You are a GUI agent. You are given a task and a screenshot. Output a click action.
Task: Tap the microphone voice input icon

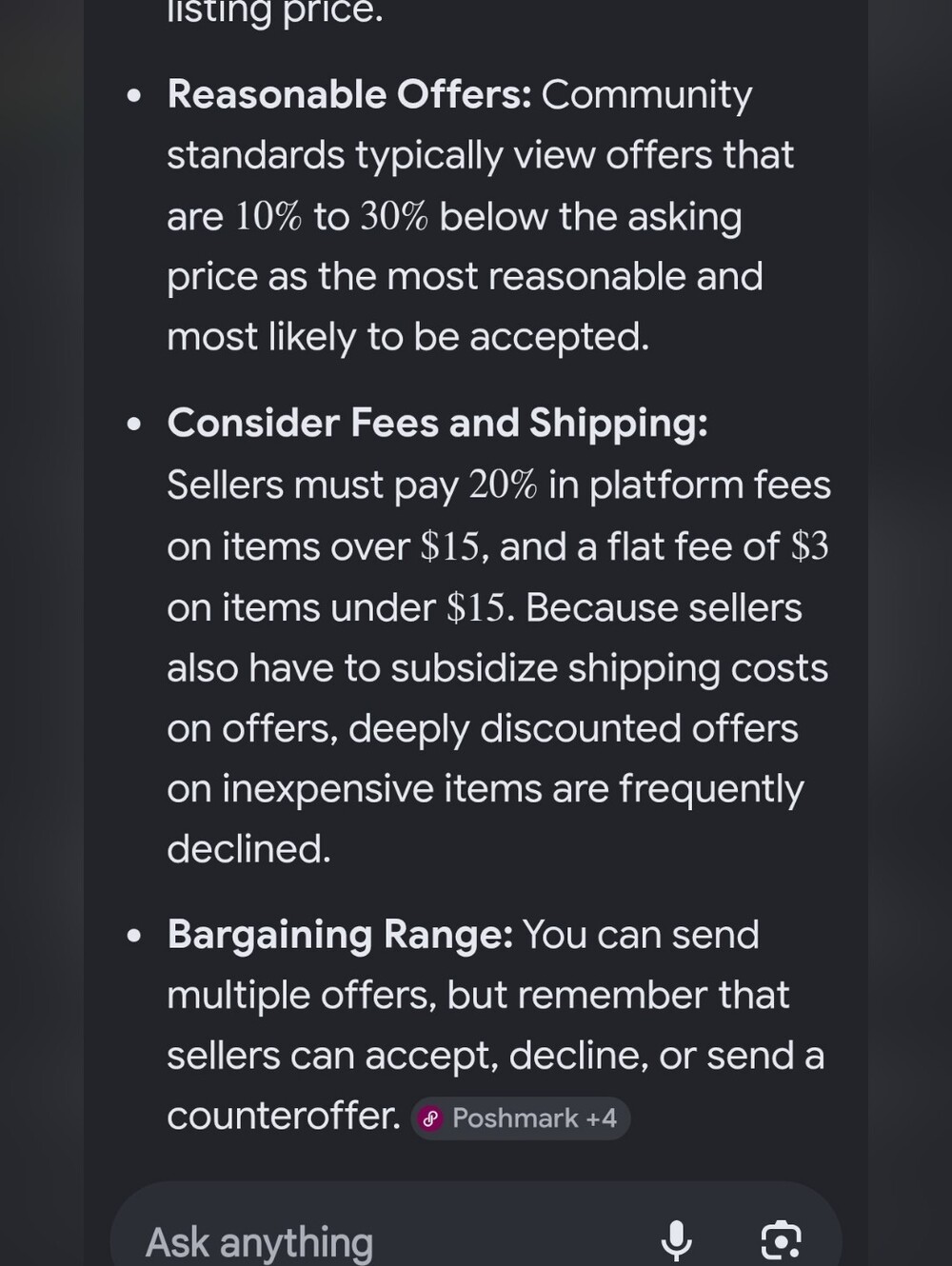[676, 1240]
